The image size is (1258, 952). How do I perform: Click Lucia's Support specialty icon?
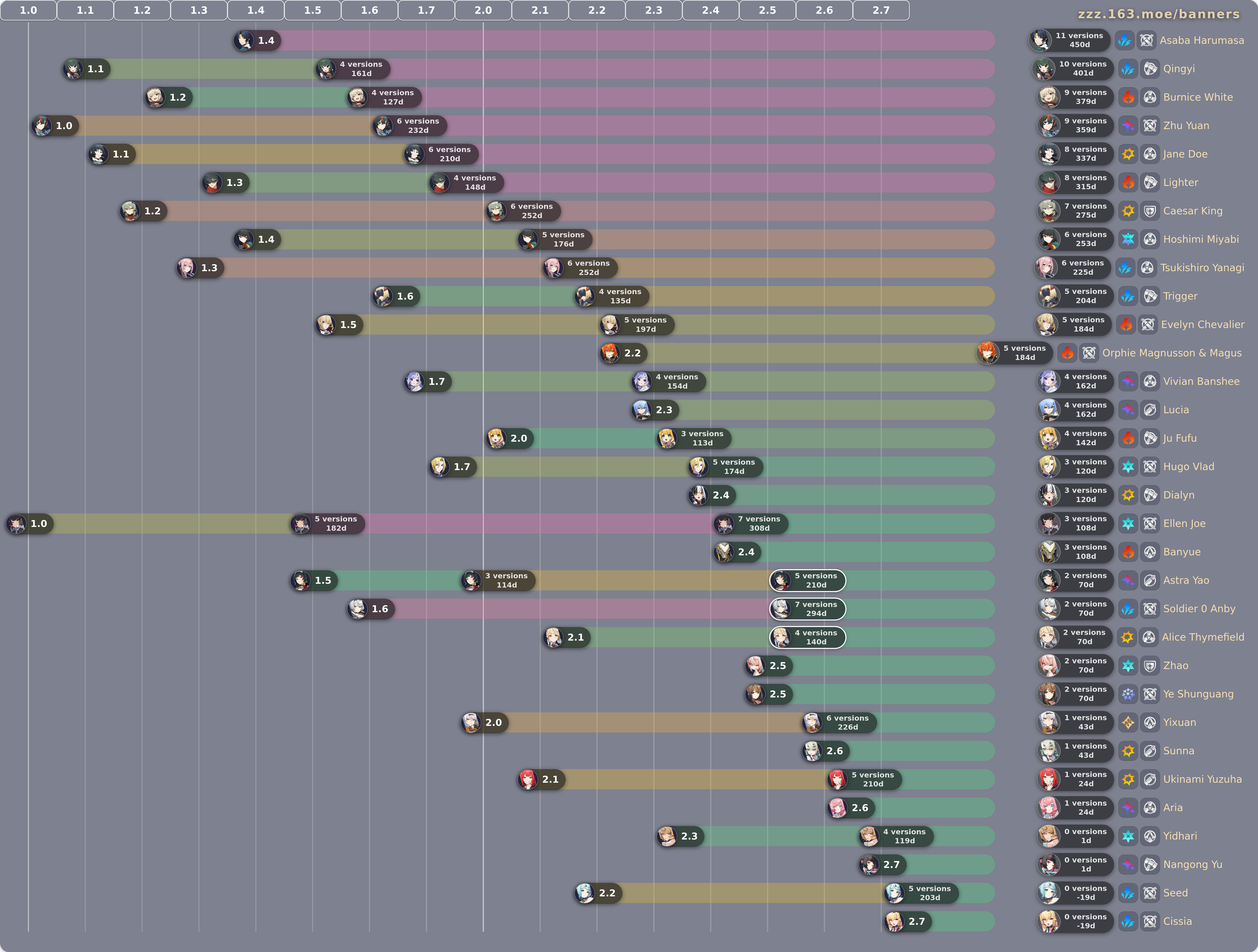pos(1150,410)
